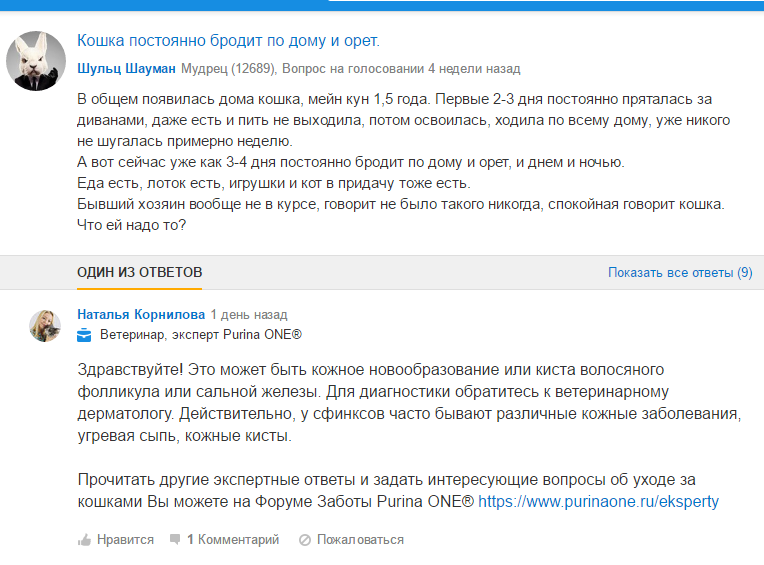
Task: Click the comment speech bubble icon
Action: tap(175, 539)
